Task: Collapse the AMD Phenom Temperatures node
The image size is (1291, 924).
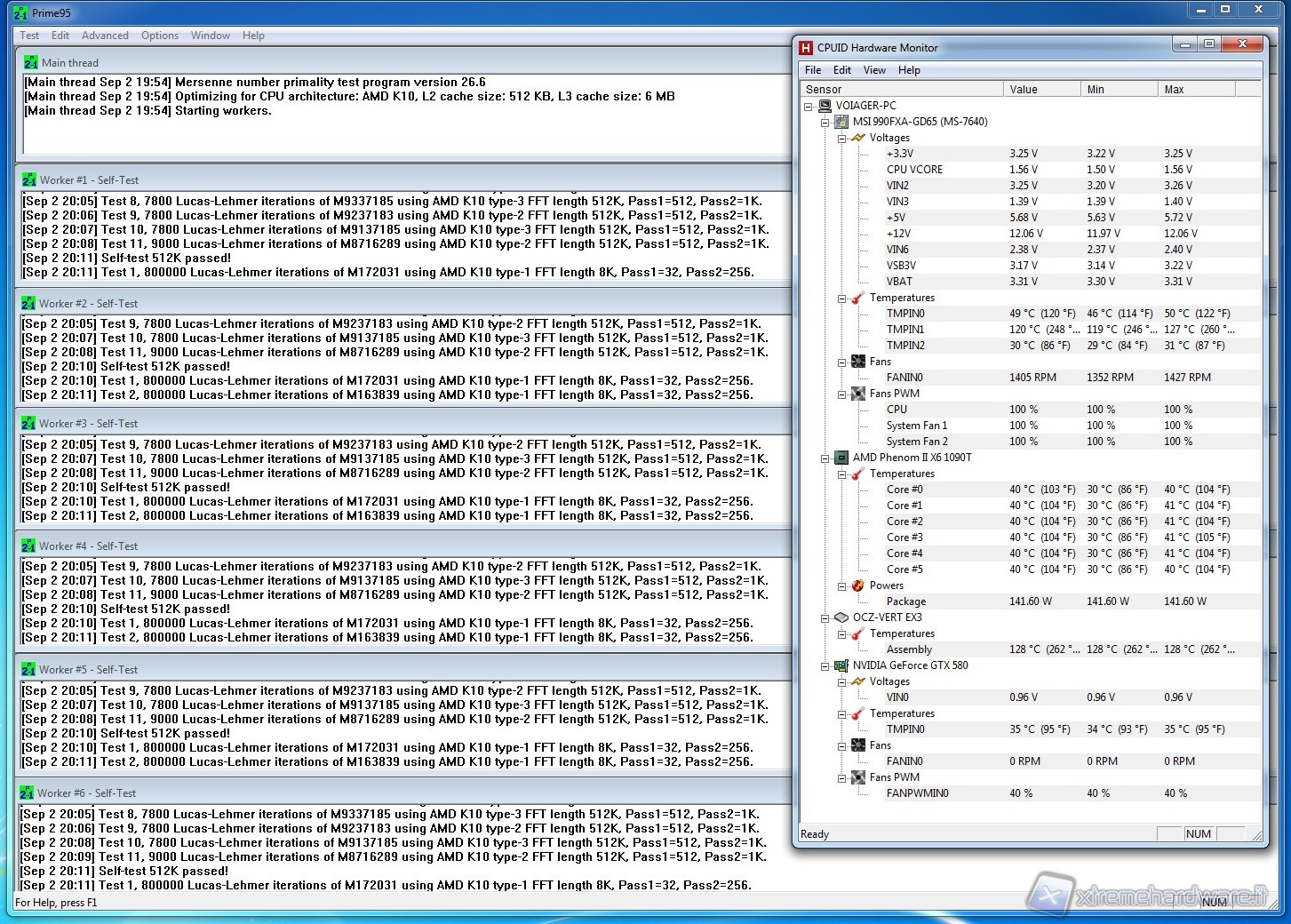Action: pos(841,474)
